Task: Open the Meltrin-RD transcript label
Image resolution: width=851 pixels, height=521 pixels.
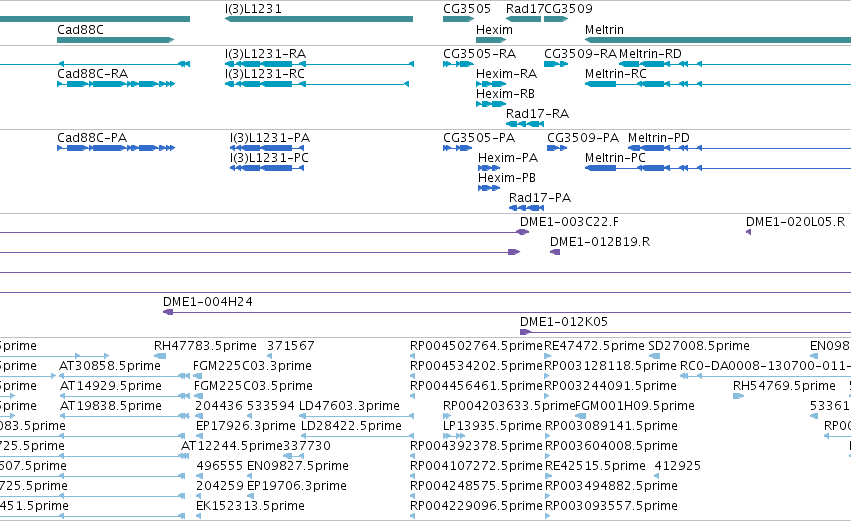Action: click(650, 54)
